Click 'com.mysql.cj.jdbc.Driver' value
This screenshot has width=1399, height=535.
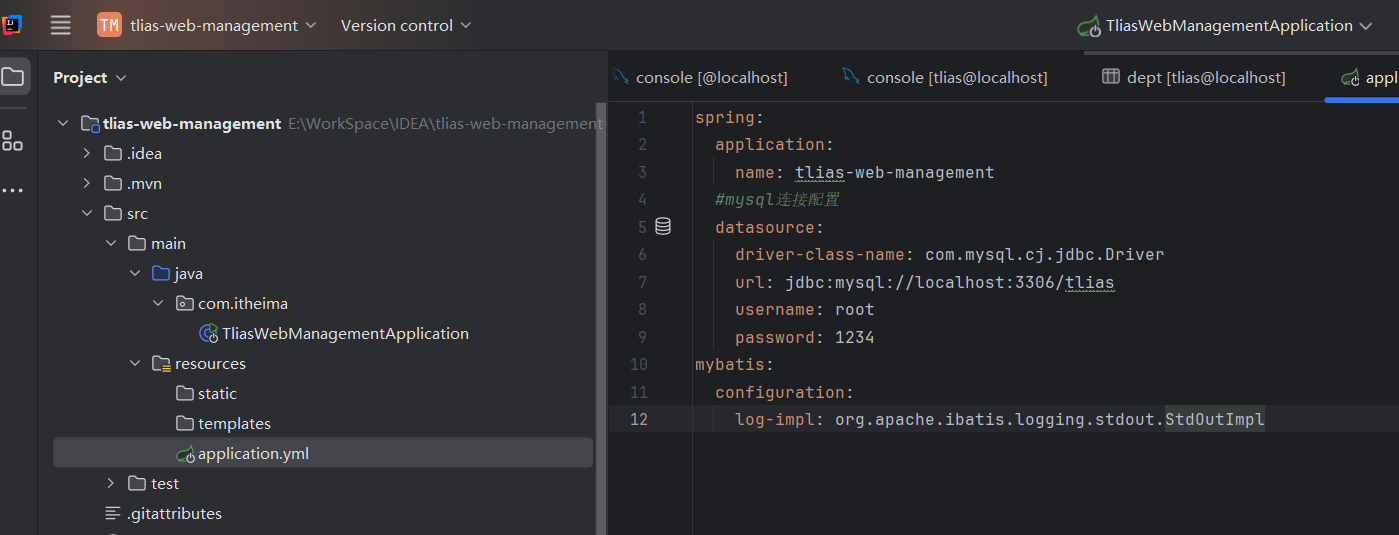tap(1044, 254)
